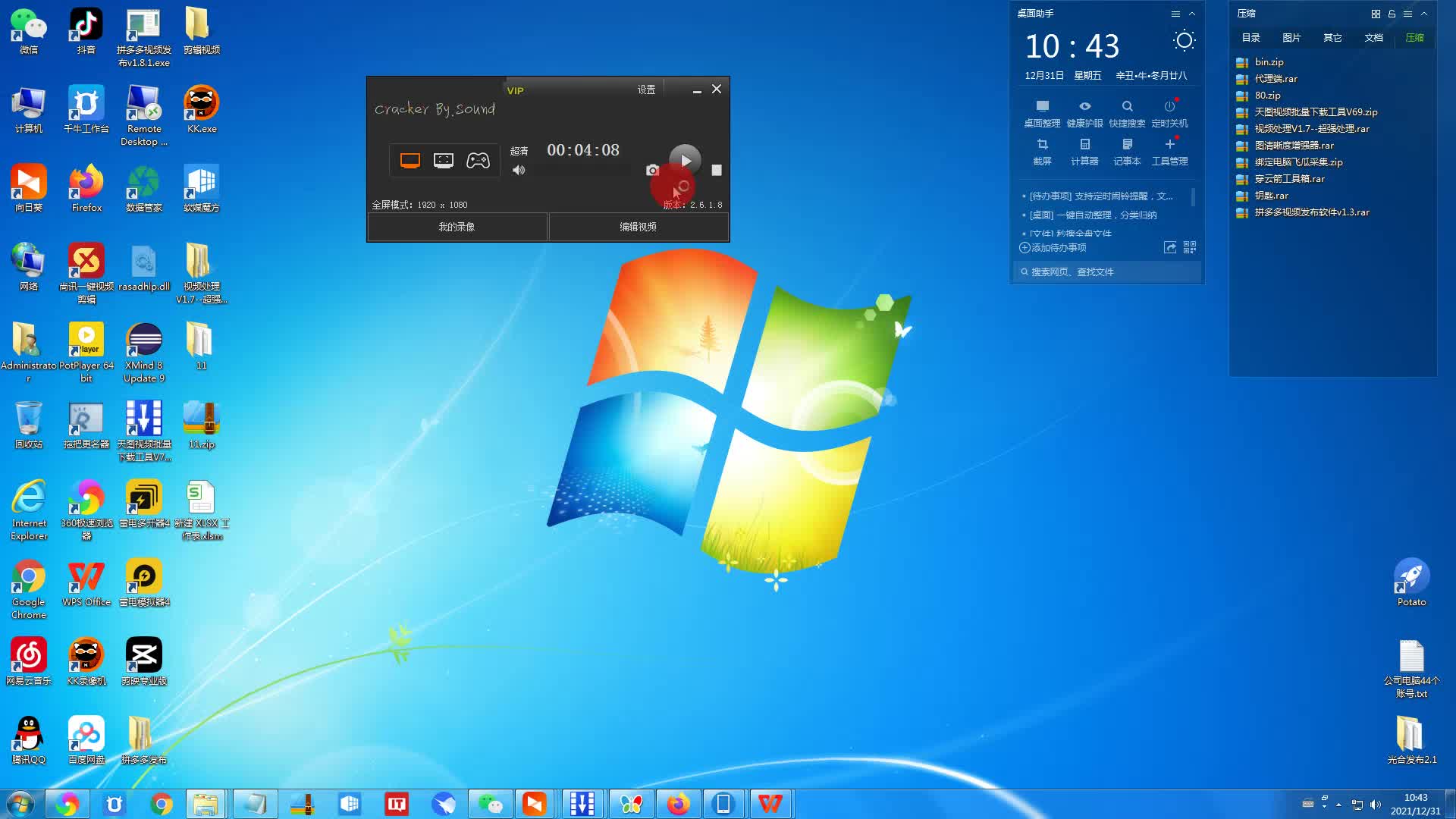Open the 记事本 notepad tool
This screenshot has width=1456, height=819.
[1127, 152]
